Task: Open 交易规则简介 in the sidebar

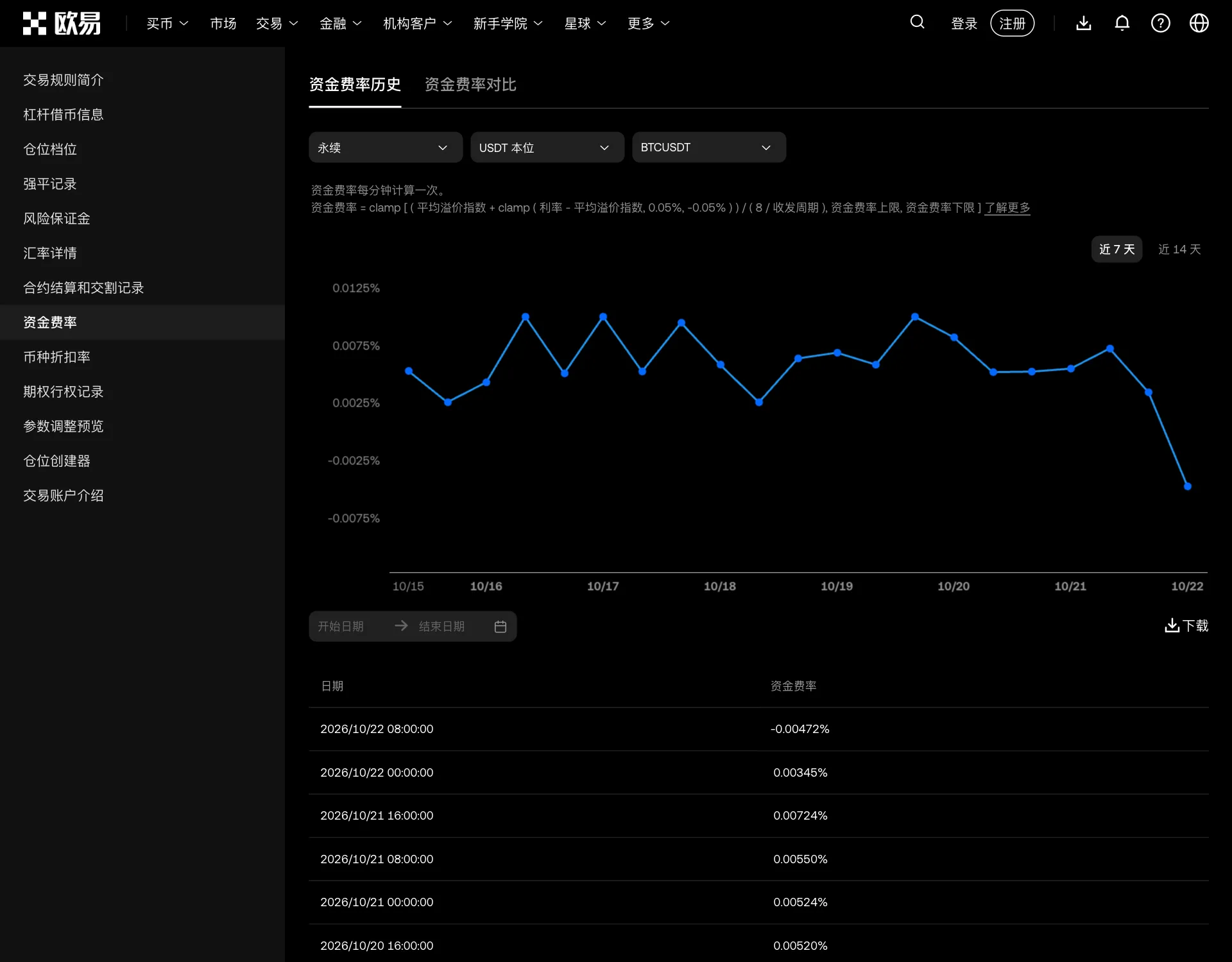Action: pyautogui.click(x=142, y=80)
